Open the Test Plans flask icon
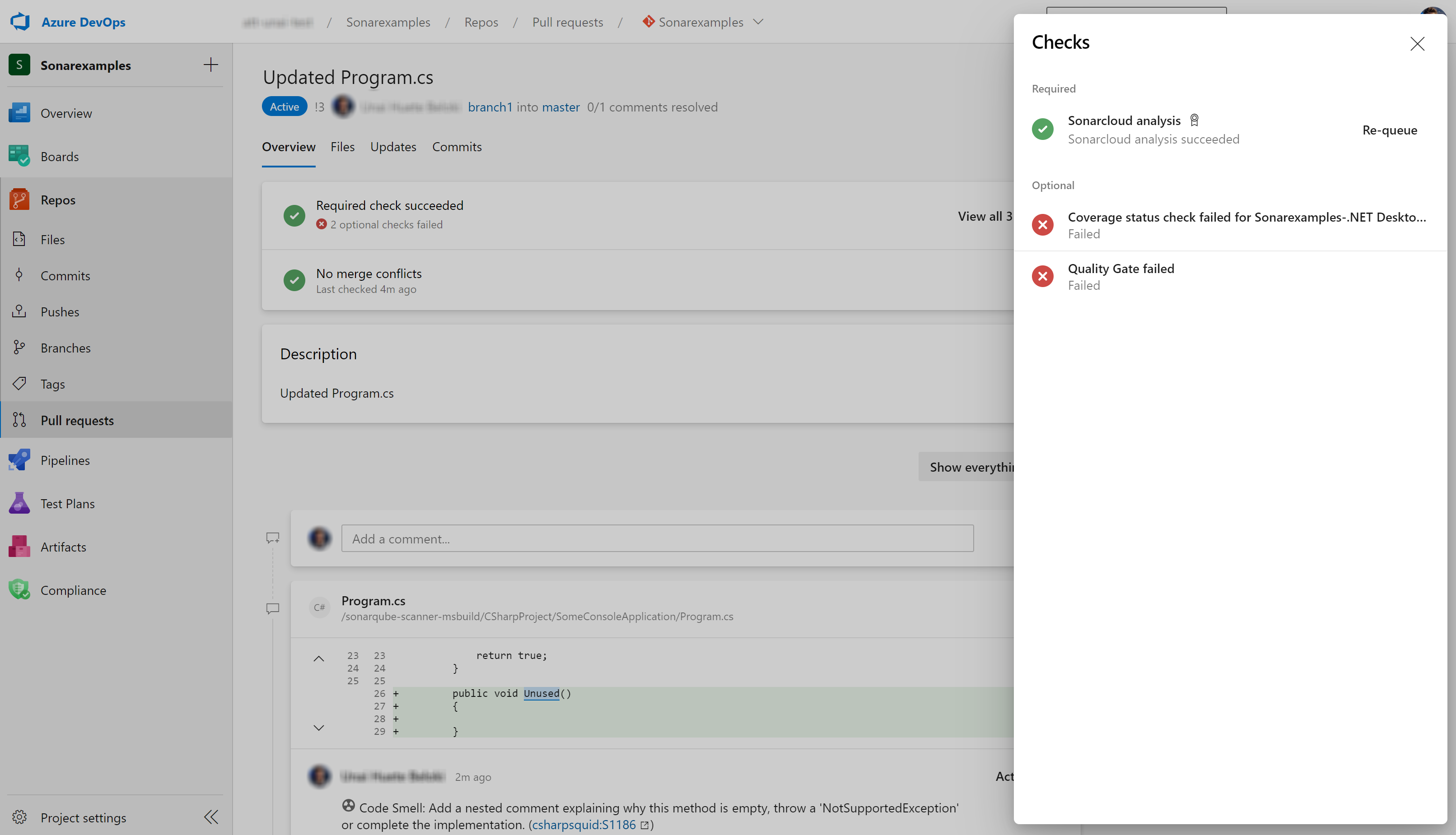 coord(19,503)
